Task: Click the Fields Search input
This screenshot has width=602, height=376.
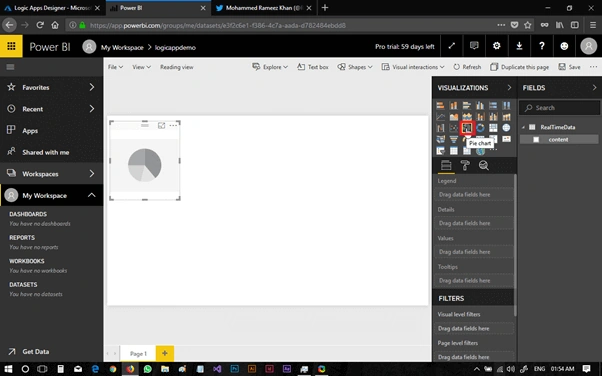Action: click(x=559, y=108)
